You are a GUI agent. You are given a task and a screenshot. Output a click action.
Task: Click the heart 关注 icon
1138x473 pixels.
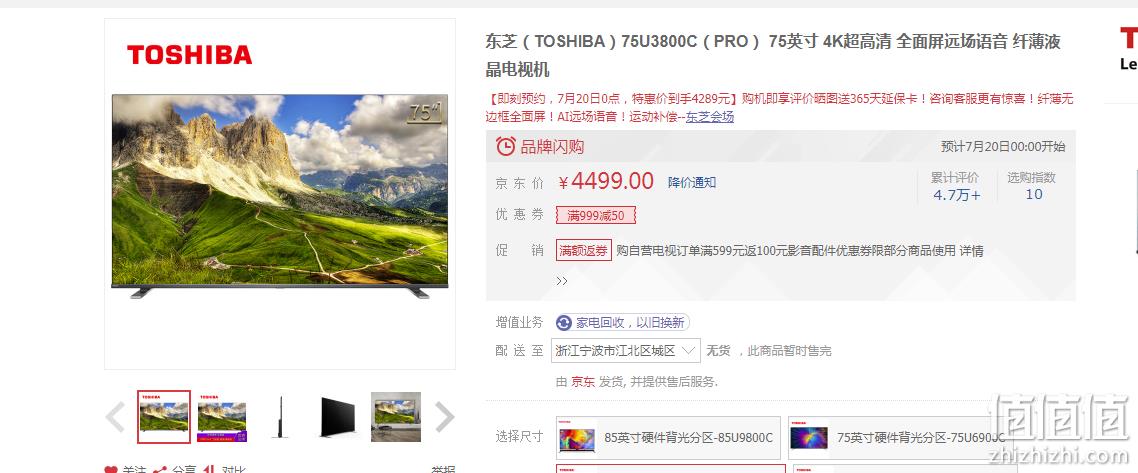tap(111, 470)
